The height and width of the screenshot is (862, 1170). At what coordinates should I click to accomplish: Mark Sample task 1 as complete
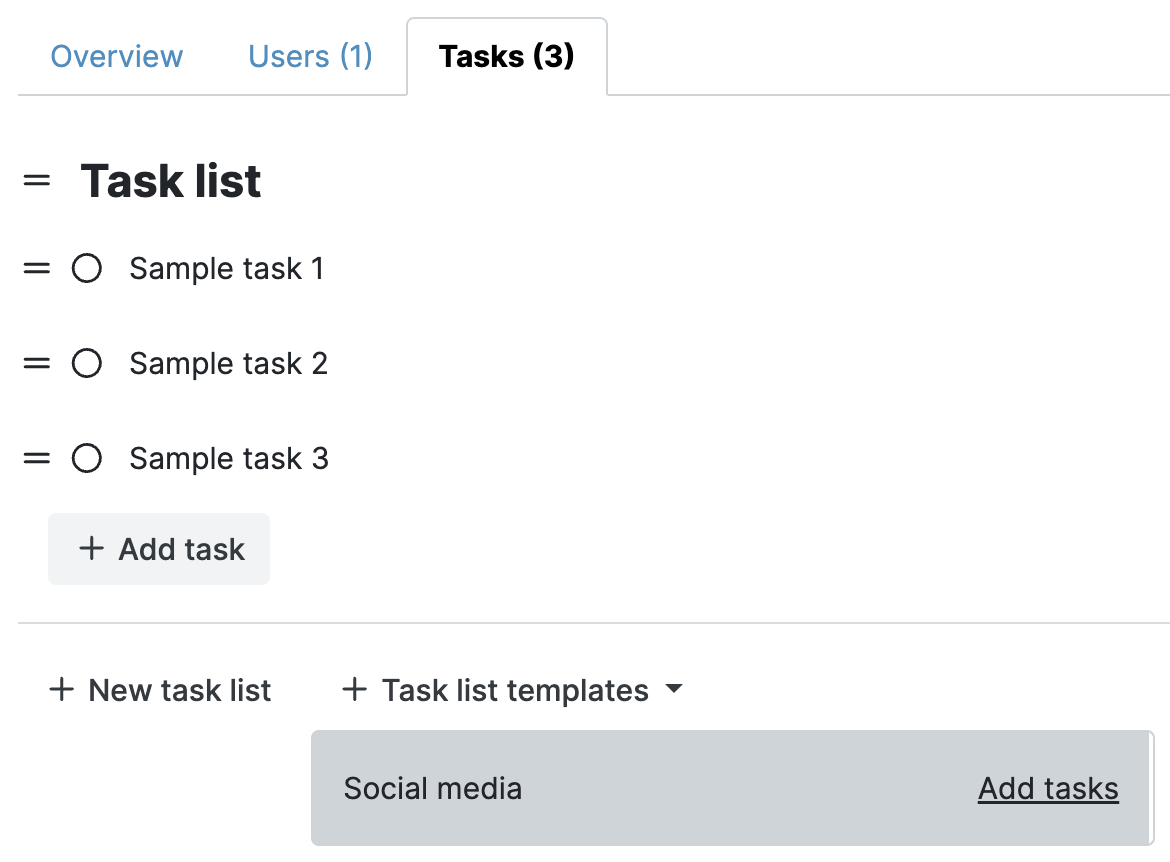tap(87, 268)
